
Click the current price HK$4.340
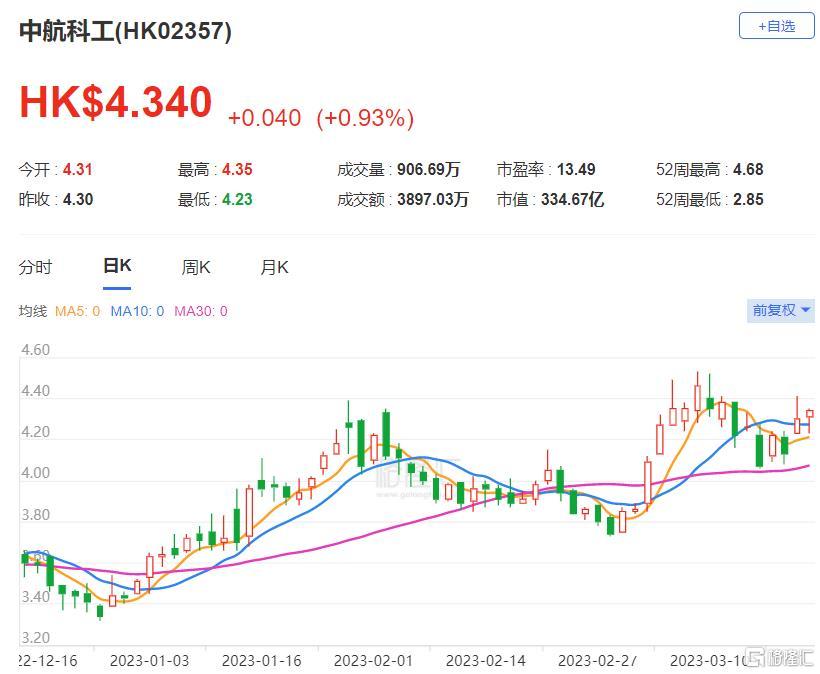pos(116,102)
